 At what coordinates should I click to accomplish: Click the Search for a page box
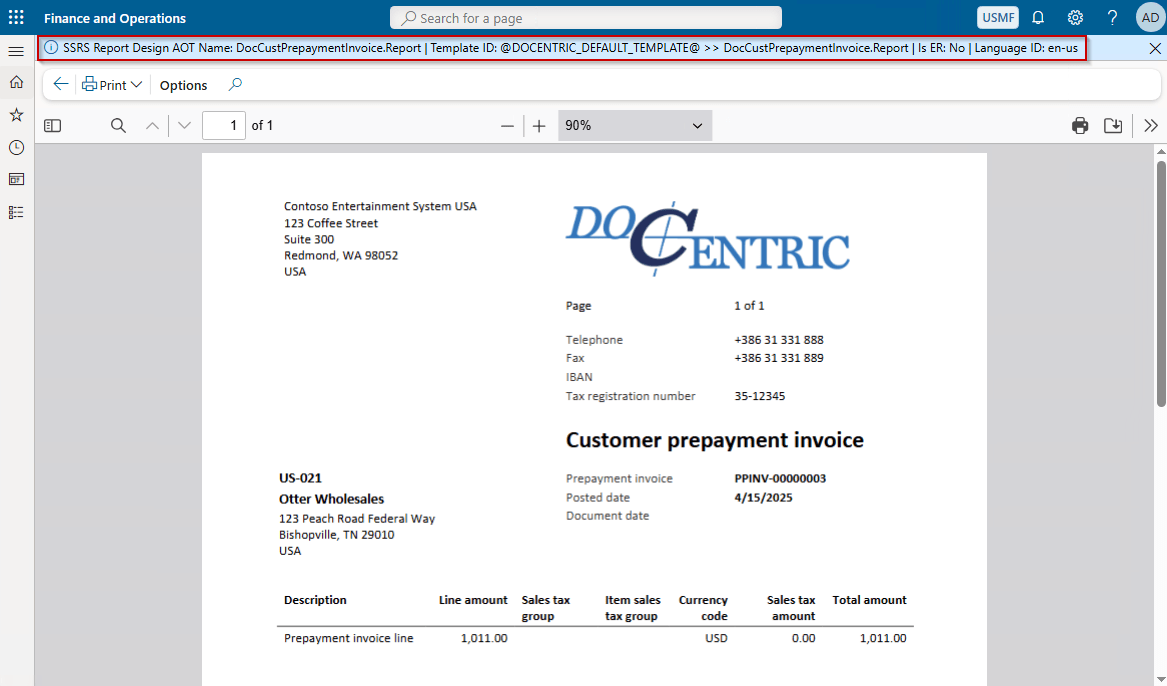(586, 18)
